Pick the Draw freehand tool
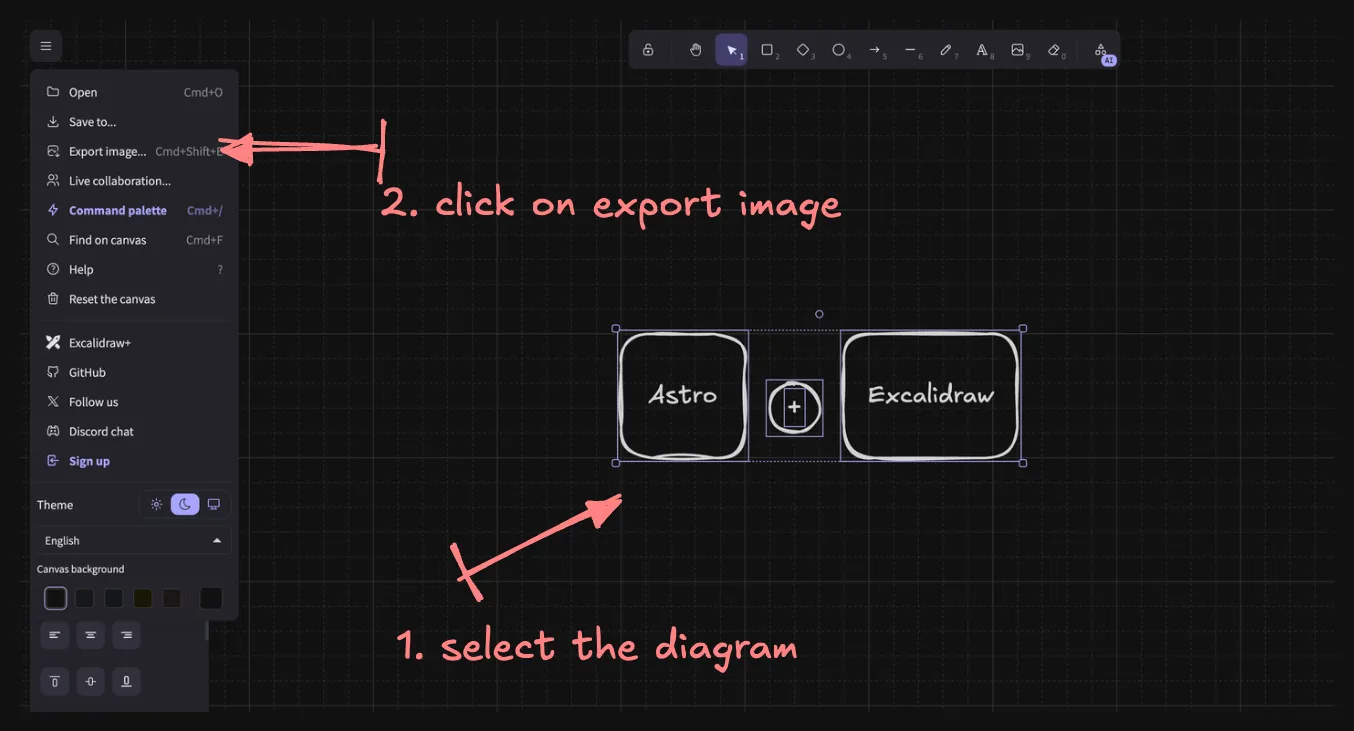 [947, 49]
